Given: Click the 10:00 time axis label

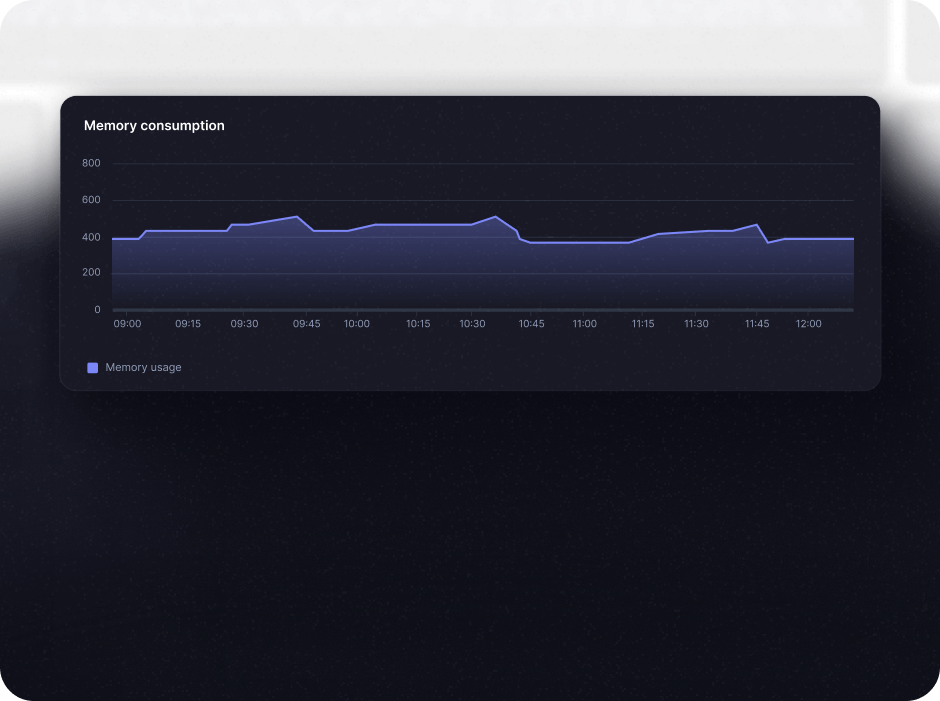Looking at the screenshot, I should [x=357, y=324].
